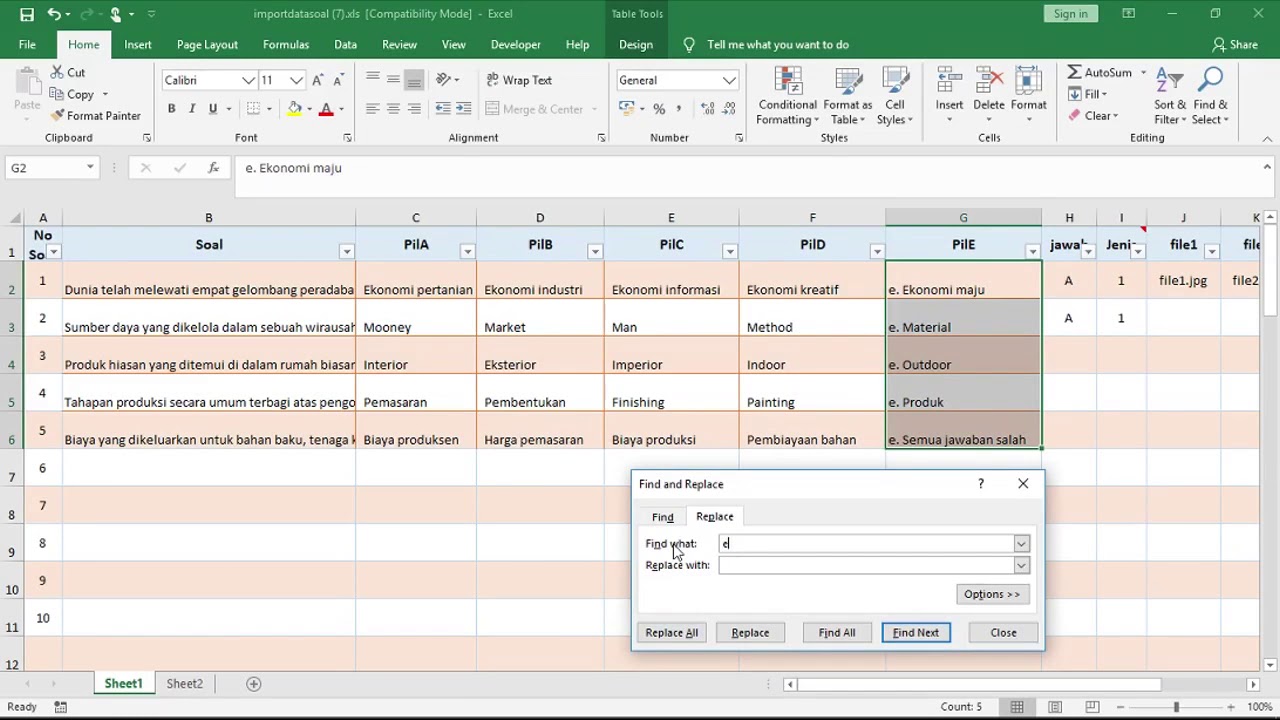Open Conditional Formatting menu
Image resolution: width=1280 pixels, height=720 pixels.
coord(787,97)
